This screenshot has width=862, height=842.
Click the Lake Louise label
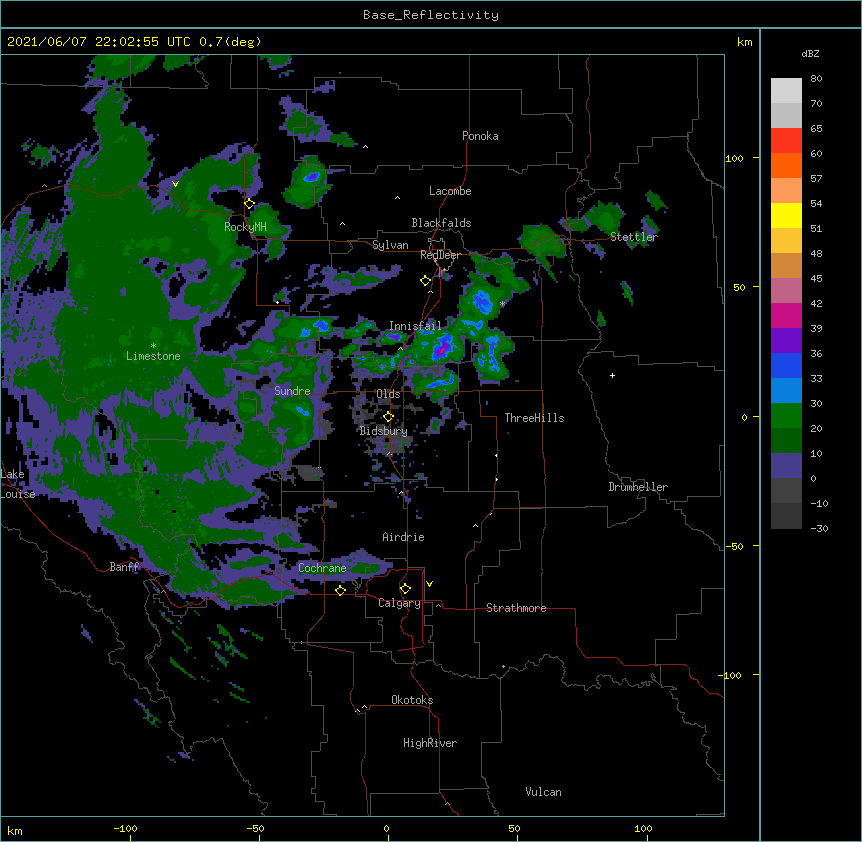pyautogui.click(x=17, y=484)
